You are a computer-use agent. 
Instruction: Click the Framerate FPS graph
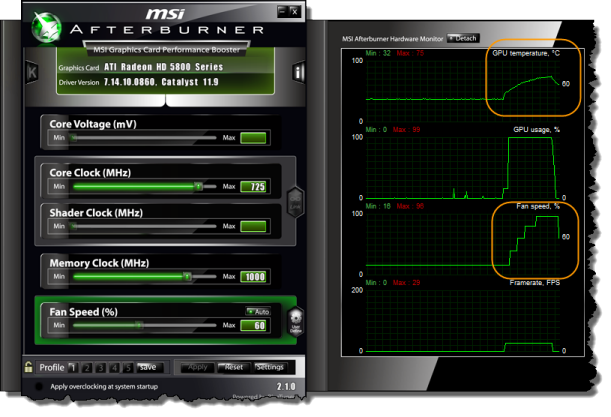pos(463,320)
